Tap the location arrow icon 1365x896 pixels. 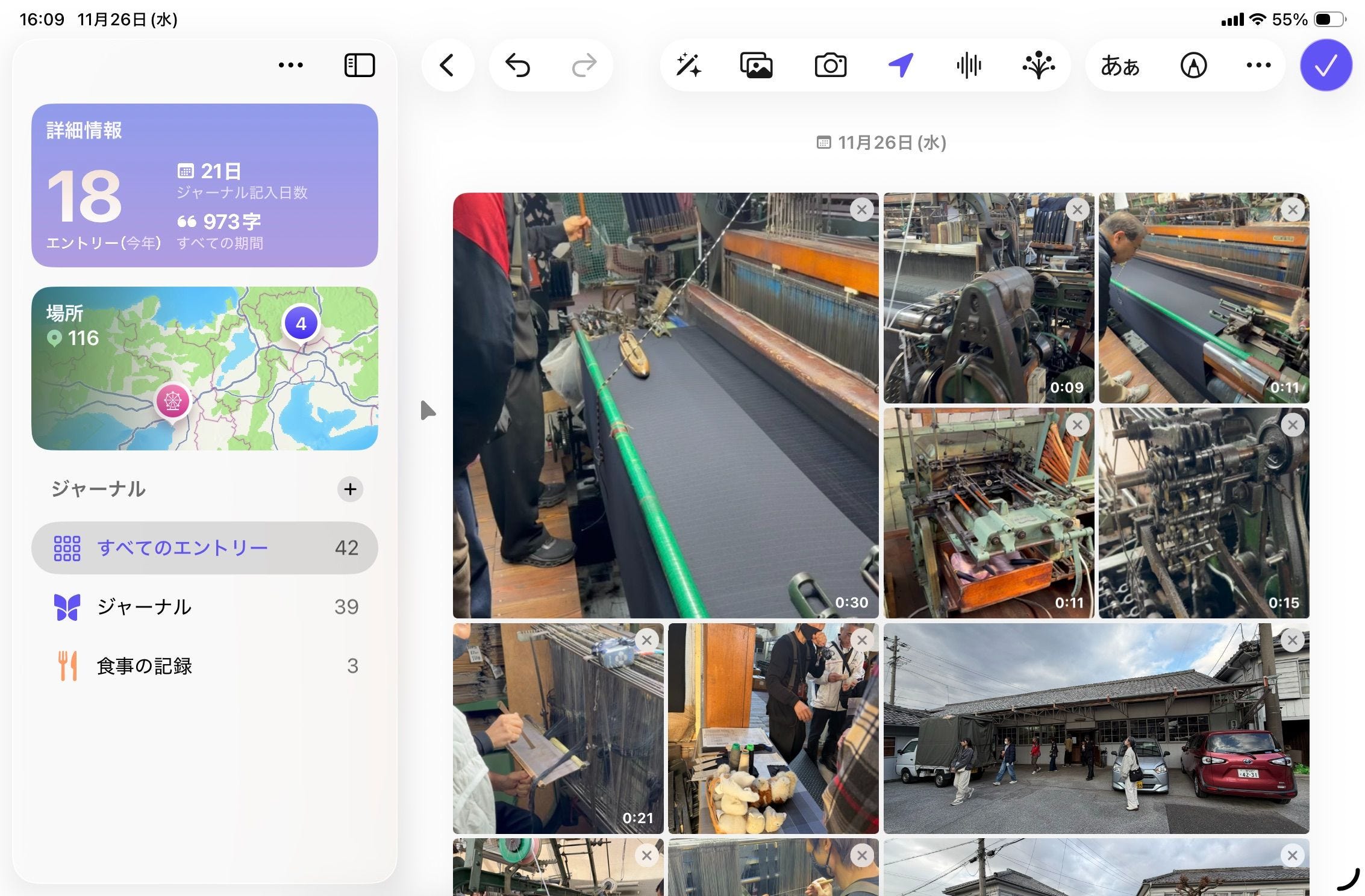[901, 65]
